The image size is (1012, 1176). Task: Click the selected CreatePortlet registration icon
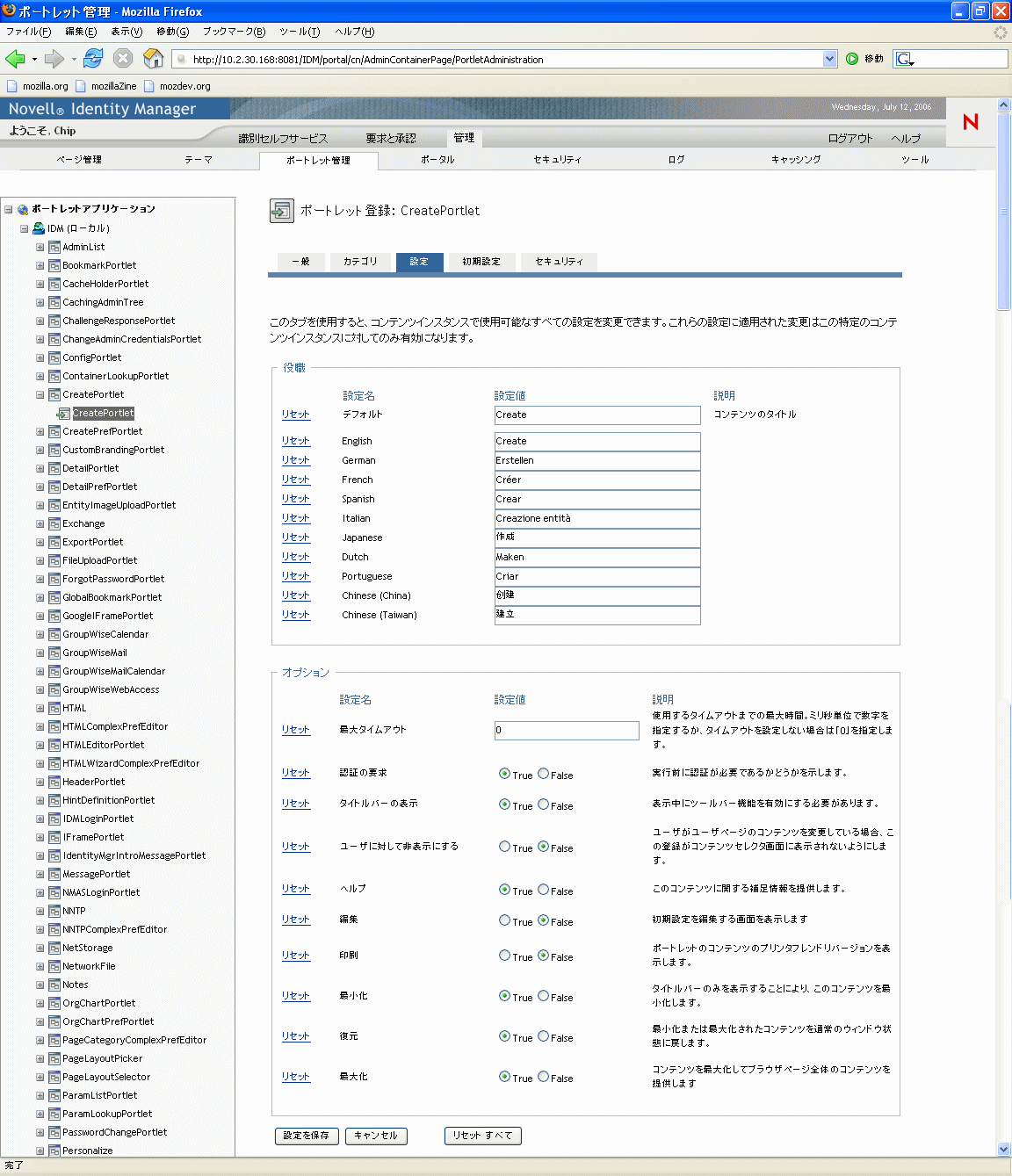click(x=63, y=413)
